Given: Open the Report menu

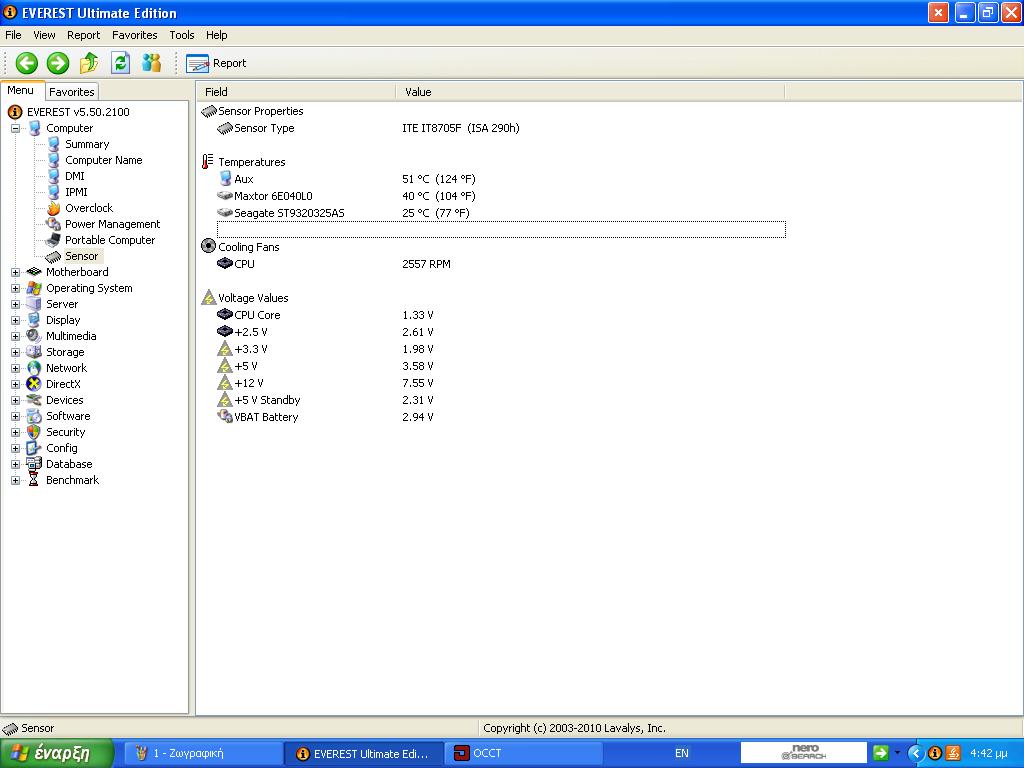Looking at the screenshot, I should click(x=84, y=35).
